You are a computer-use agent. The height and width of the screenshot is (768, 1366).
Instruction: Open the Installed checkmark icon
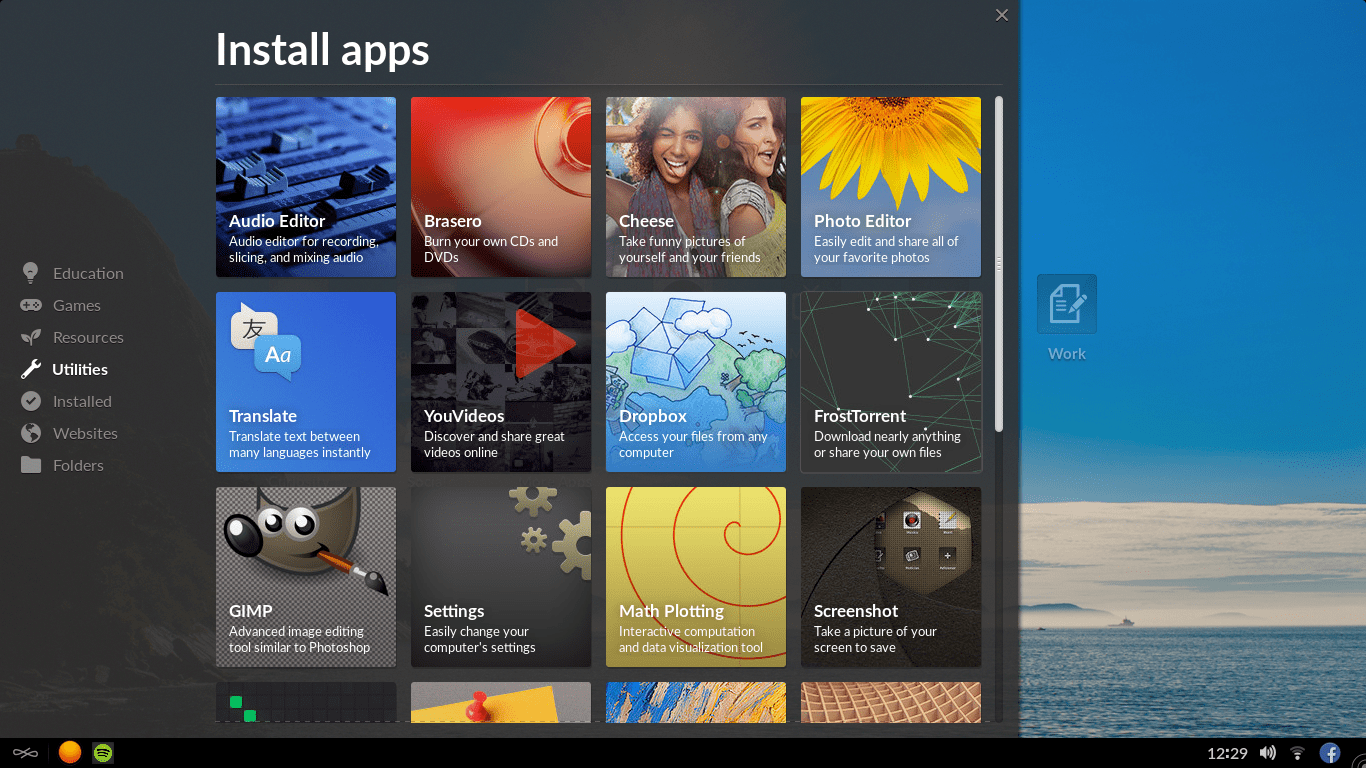pos(31,401)
